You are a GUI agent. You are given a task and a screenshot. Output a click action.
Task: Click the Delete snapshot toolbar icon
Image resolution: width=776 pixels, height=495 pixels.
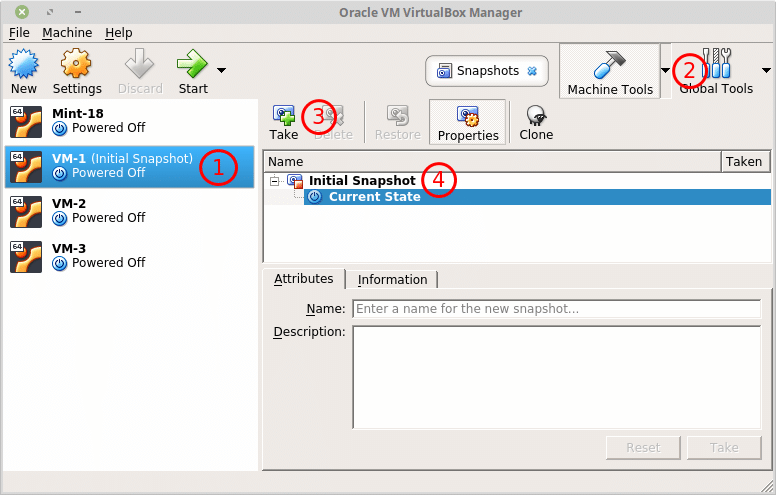[x=334, y=115]
